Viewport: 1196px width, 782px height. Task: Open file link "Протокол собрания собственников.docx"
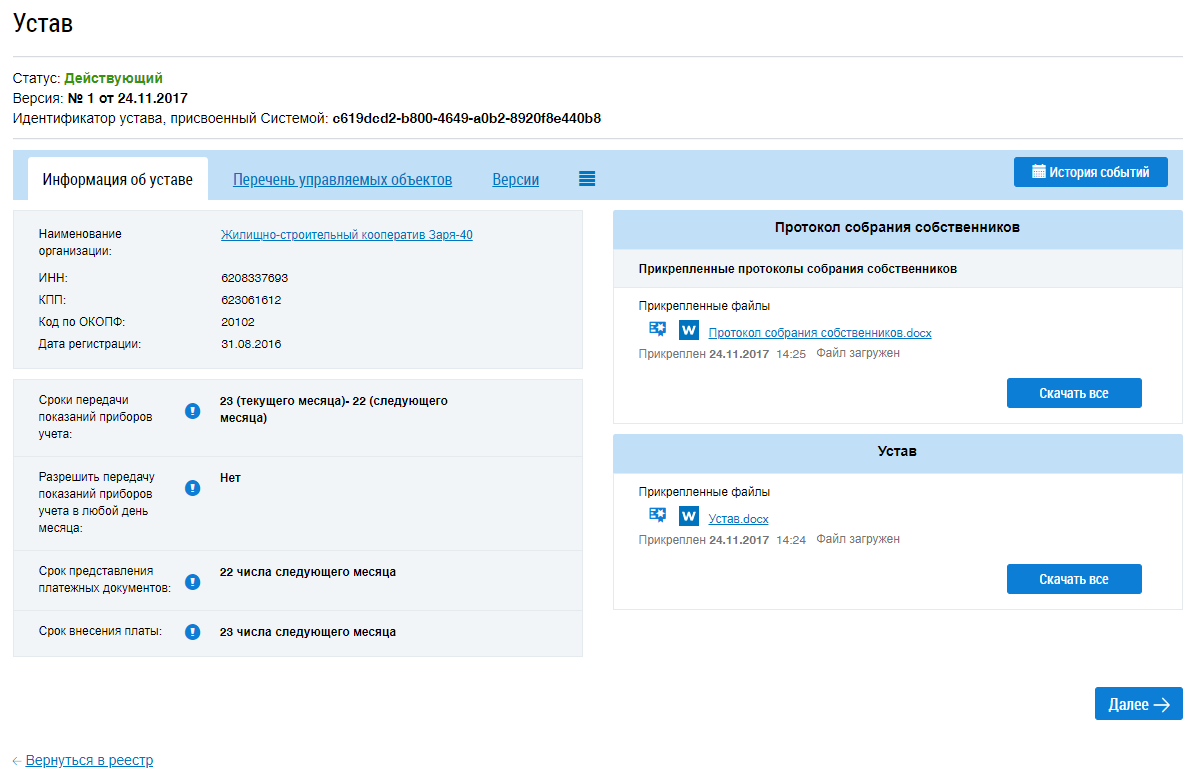coord(819,333)
